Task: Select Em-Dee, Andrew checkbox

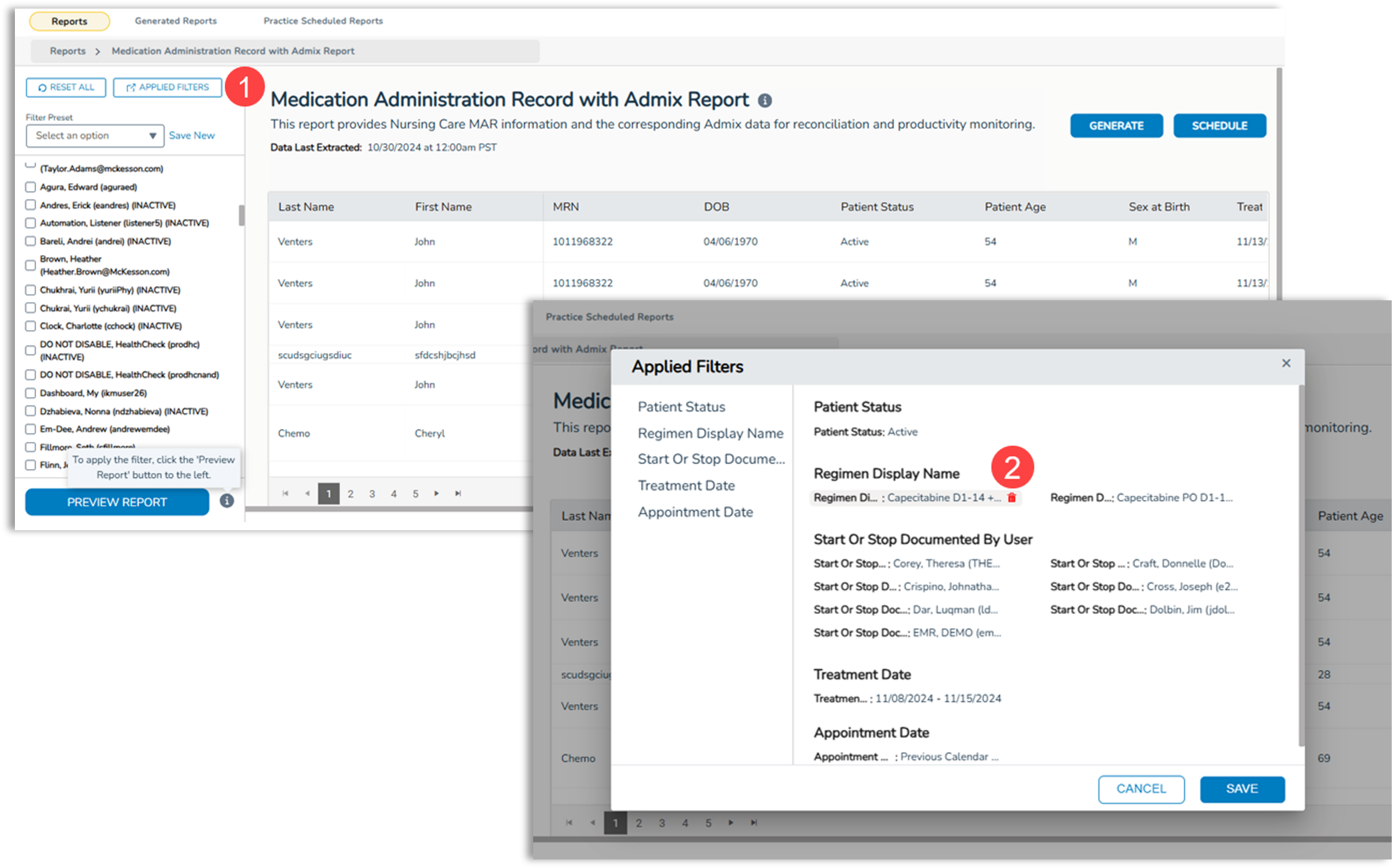Action: pos(30,429)
